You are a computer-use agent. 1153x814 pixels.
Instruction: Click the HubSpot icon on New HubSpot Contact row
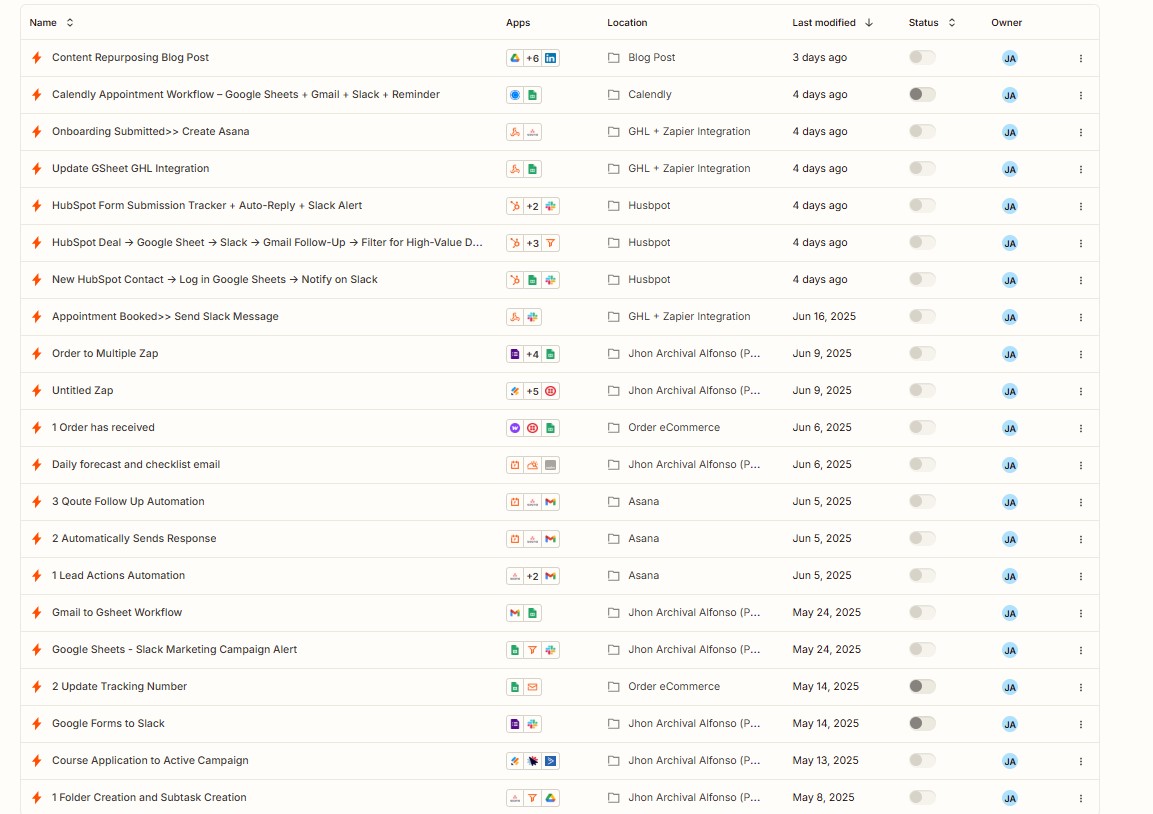tap(515, 280)
